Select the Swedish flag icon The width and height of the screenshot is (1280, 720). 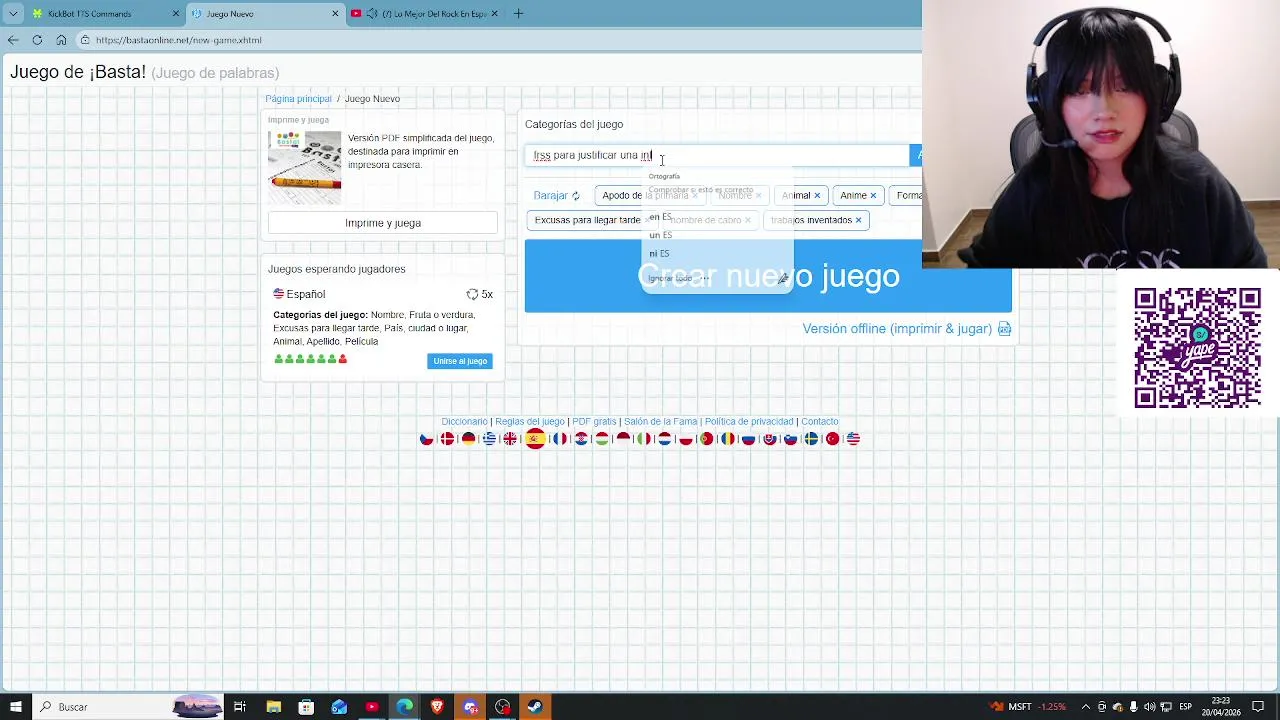(811, 439)
